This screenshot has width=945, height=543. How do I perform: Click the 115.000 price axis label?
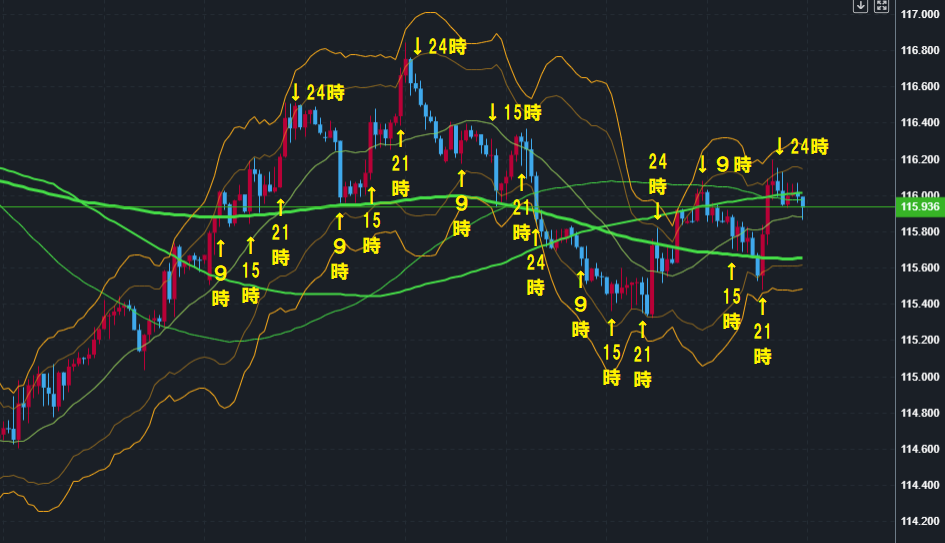point(920,377)
